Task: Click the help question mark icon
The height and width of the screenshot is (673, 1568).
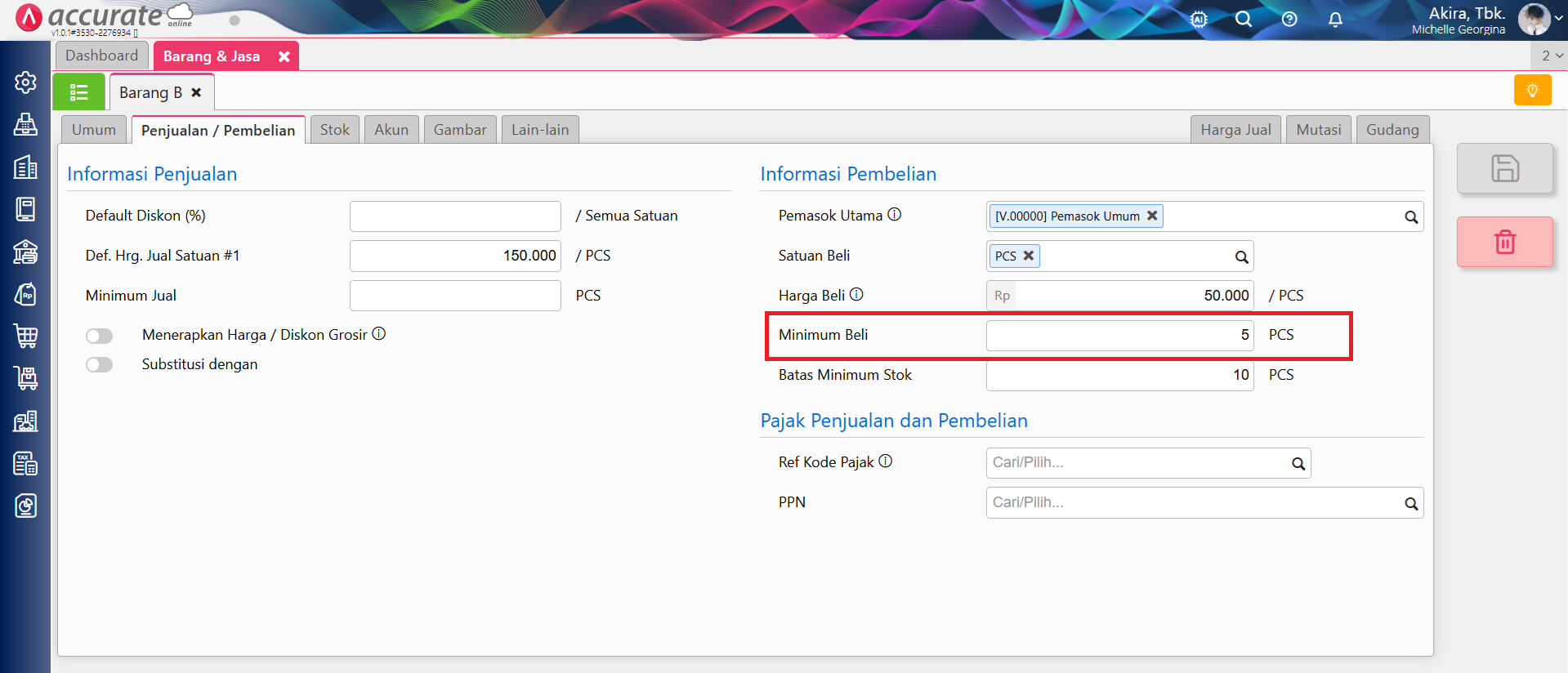Action: (x=1289, y=20)
